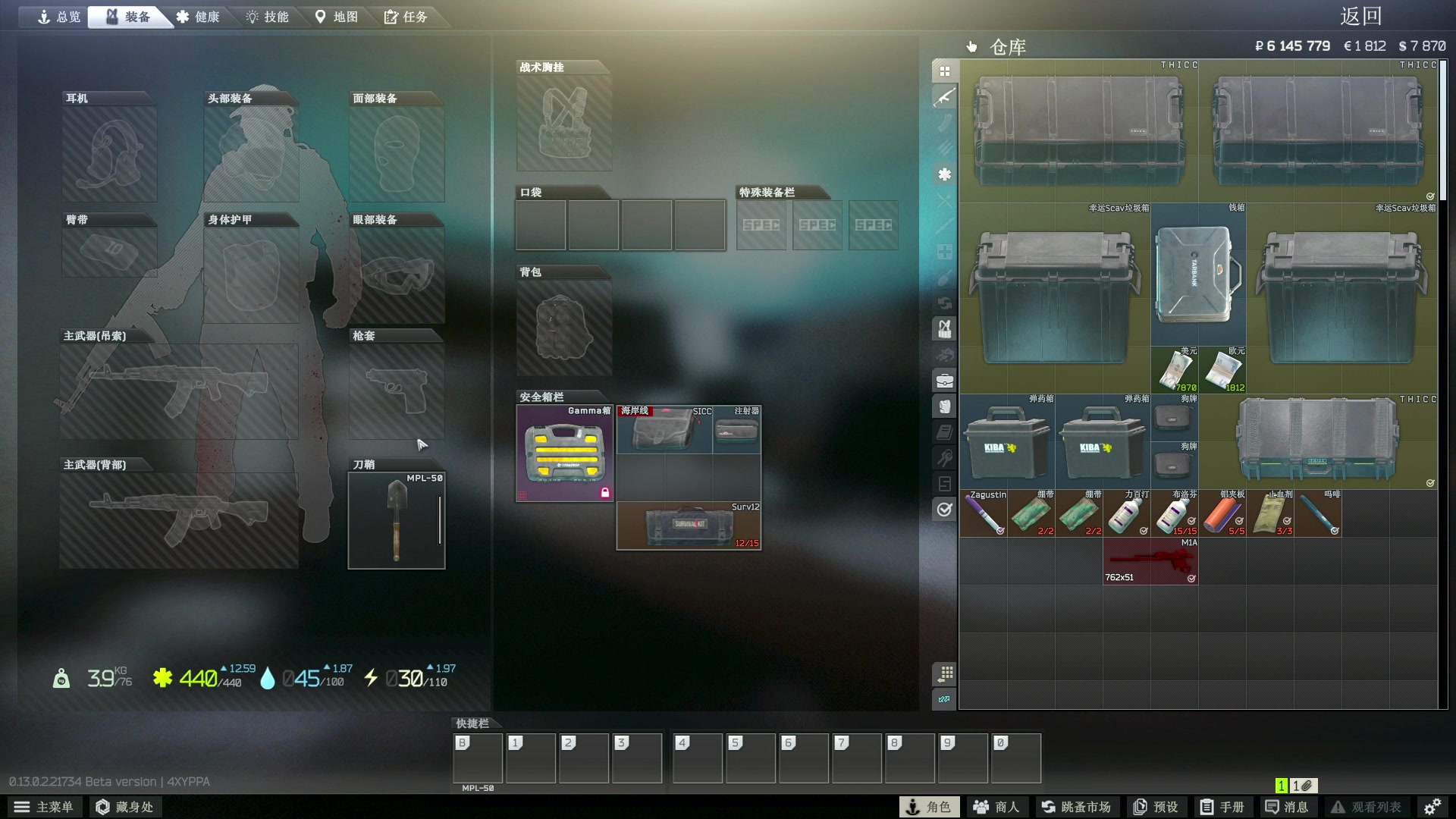
Task: Open 主菜单 main menu
Action: 44,807
